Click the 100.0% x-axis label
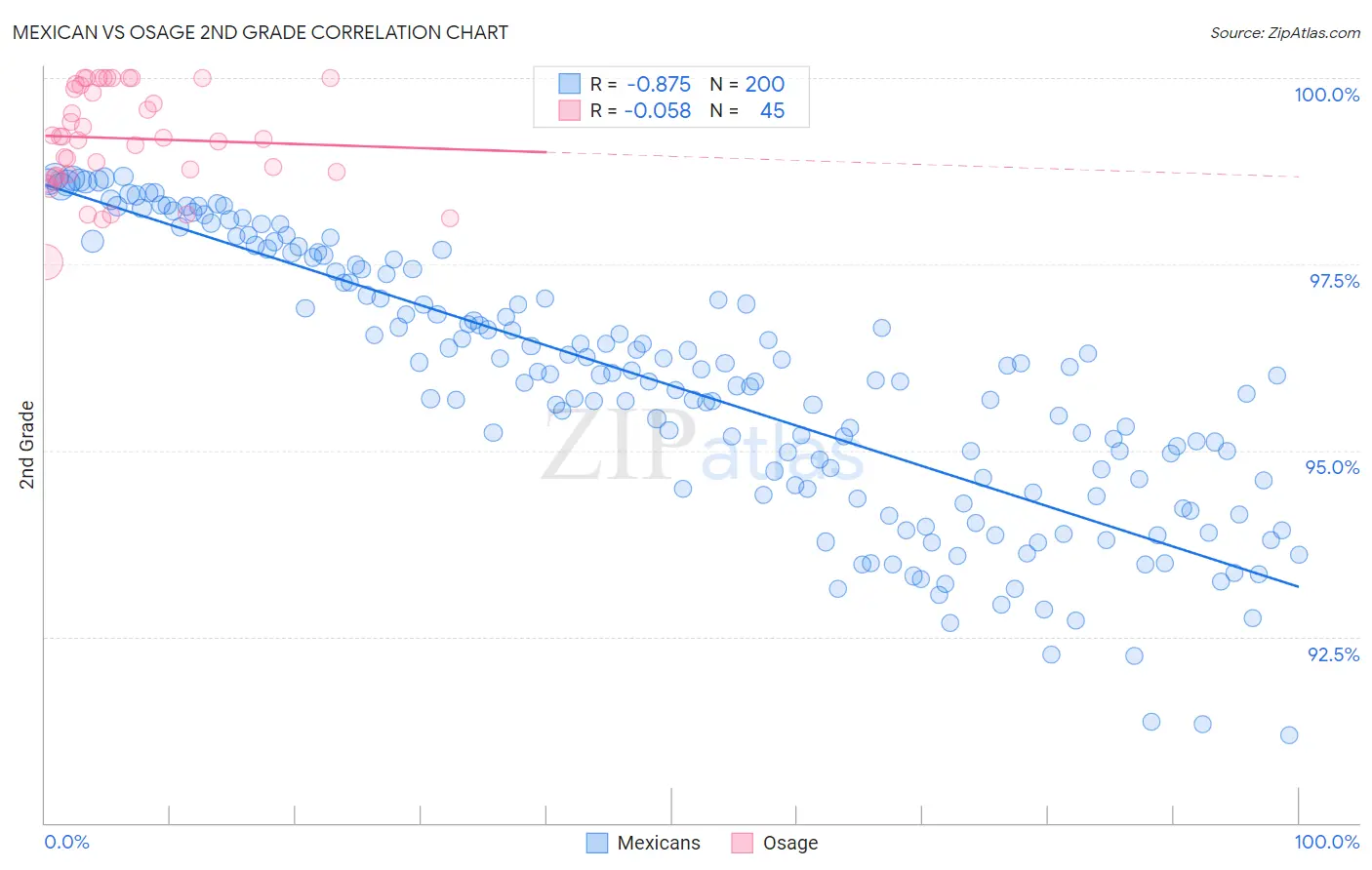 click(x=1327, y=842)
